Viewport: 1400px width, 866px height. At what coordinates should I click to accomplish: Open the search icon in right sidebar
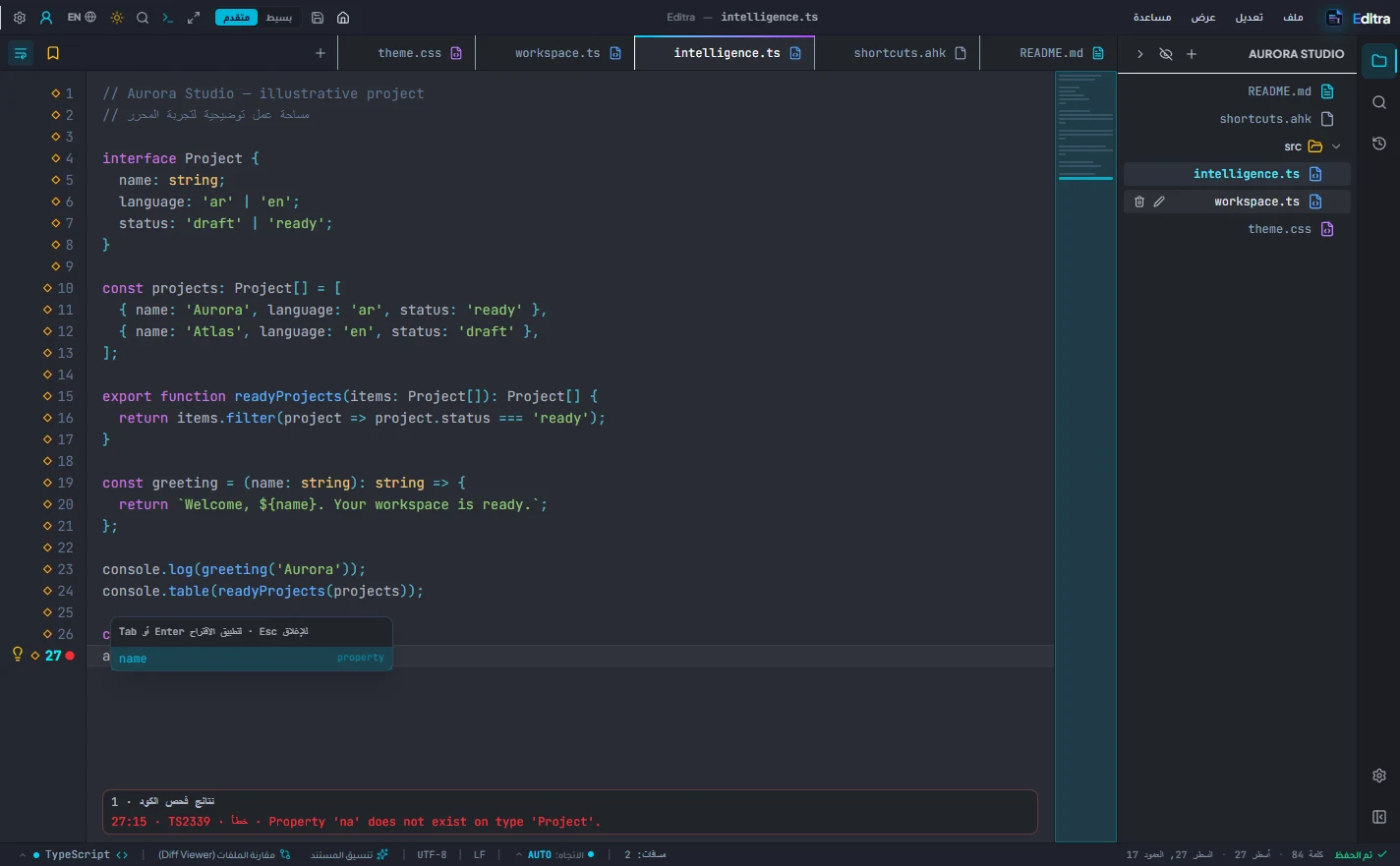pos(1379,102)
